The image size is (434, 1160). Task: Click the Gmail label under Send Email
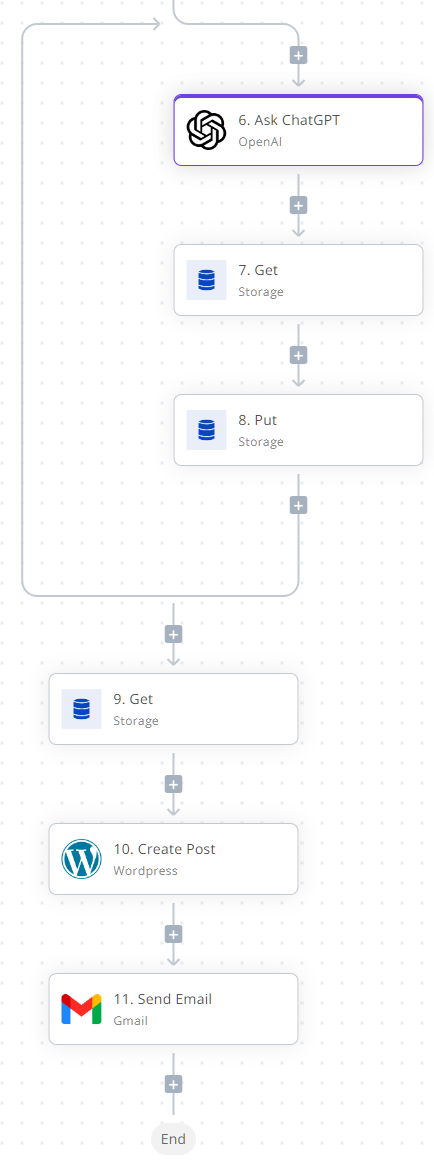(x=131, y=1021)
